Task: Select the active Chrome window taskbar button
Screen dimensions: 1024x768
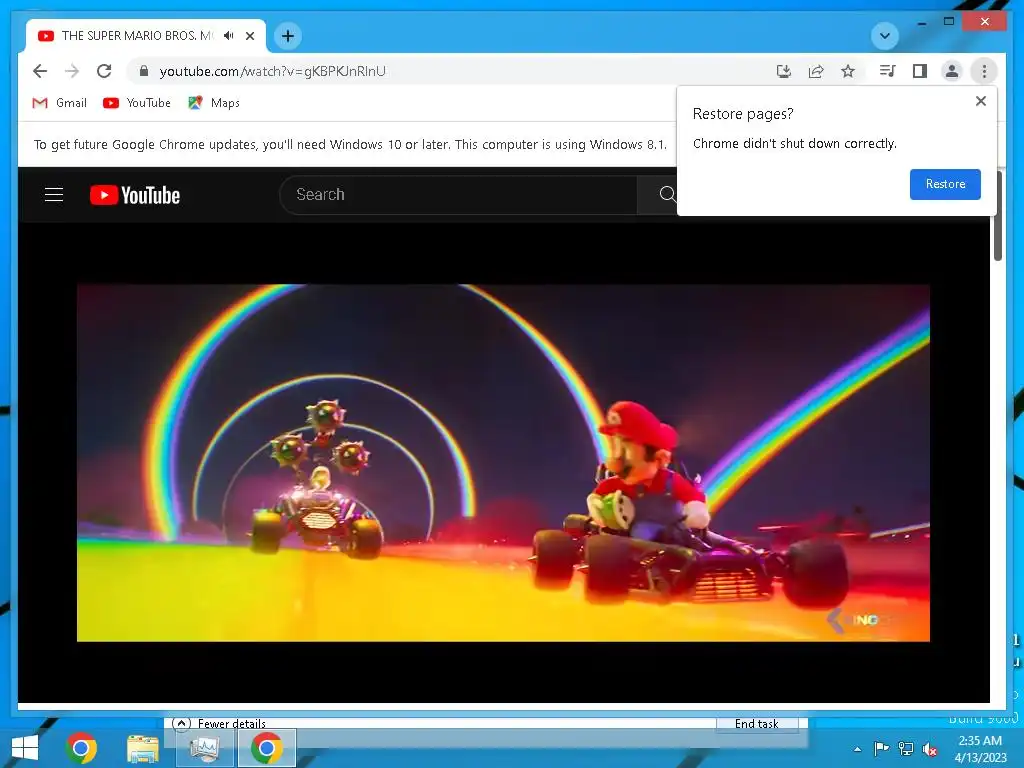Action: point(266,748)
